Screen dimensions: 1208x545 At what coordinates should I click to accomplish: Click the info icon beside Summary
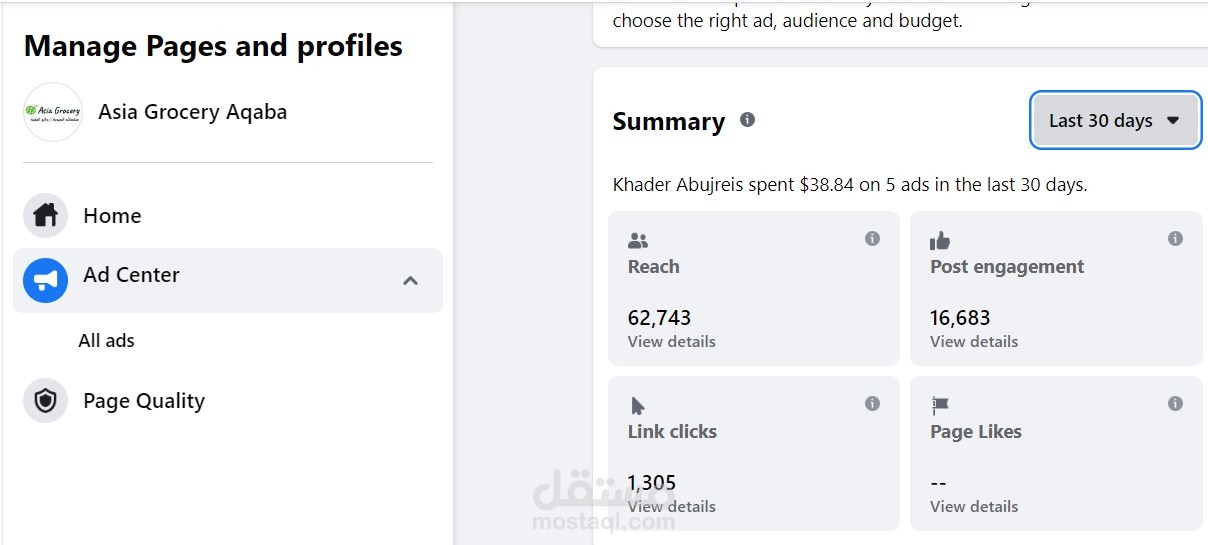click(747, 120)
